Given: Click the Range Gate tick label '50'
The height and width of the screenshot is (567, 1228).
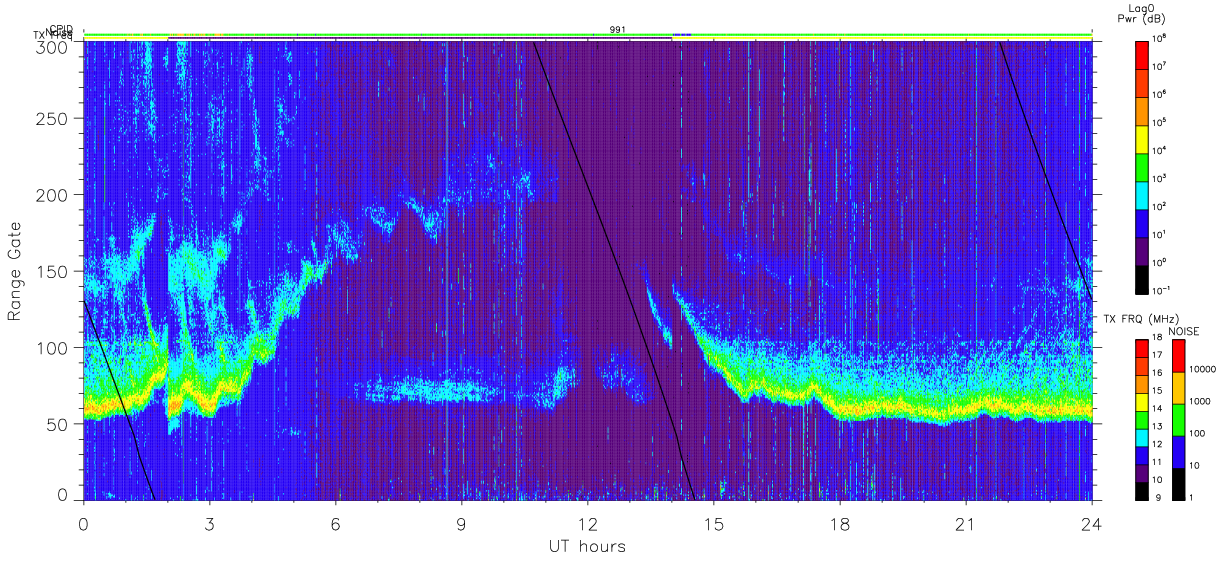Looking at the screenshot, I should click(x=59, y=423).
